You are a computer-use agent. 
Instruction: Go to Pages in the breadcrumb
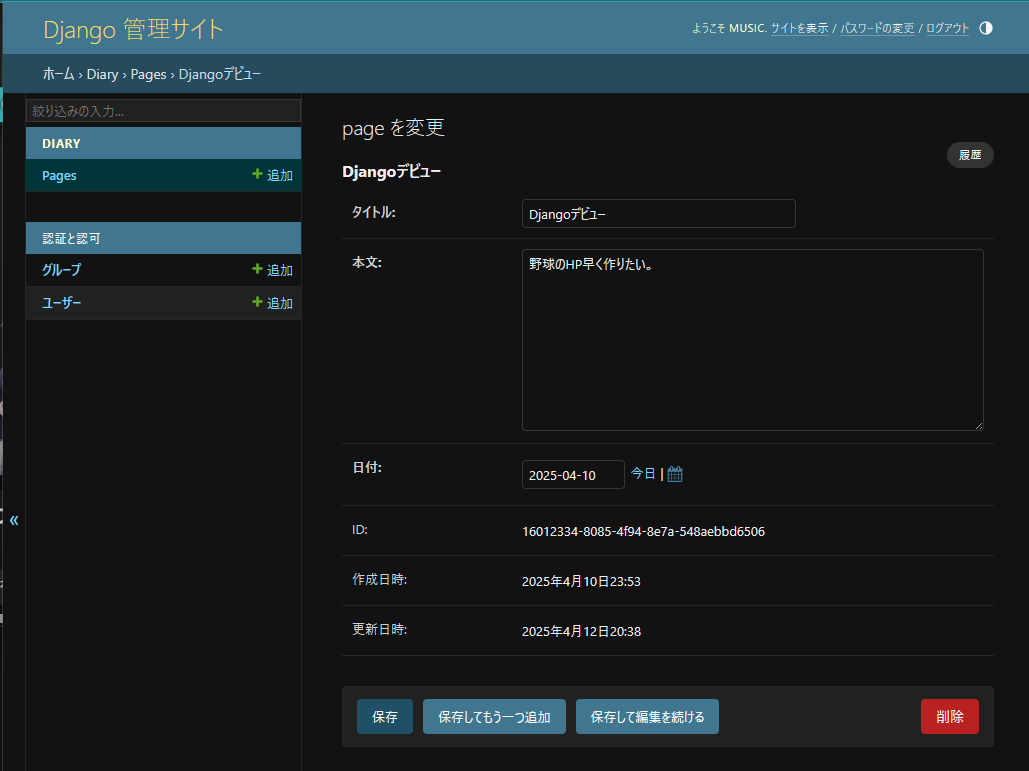pyautogui.click(x=148, y=74)
